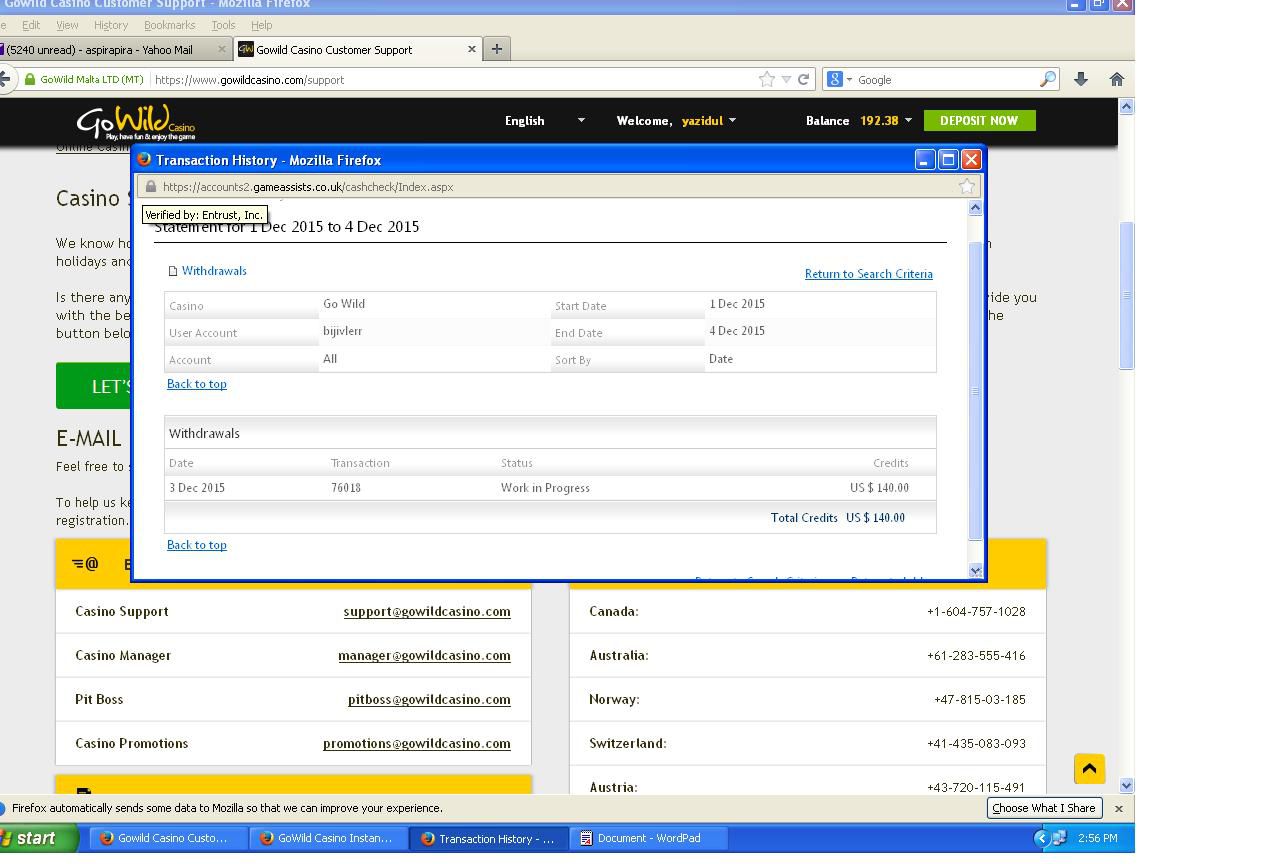This screenshot has width=1280, height=864.
Task: Expand hidden system tray icons
Action: pos(1040,838)
